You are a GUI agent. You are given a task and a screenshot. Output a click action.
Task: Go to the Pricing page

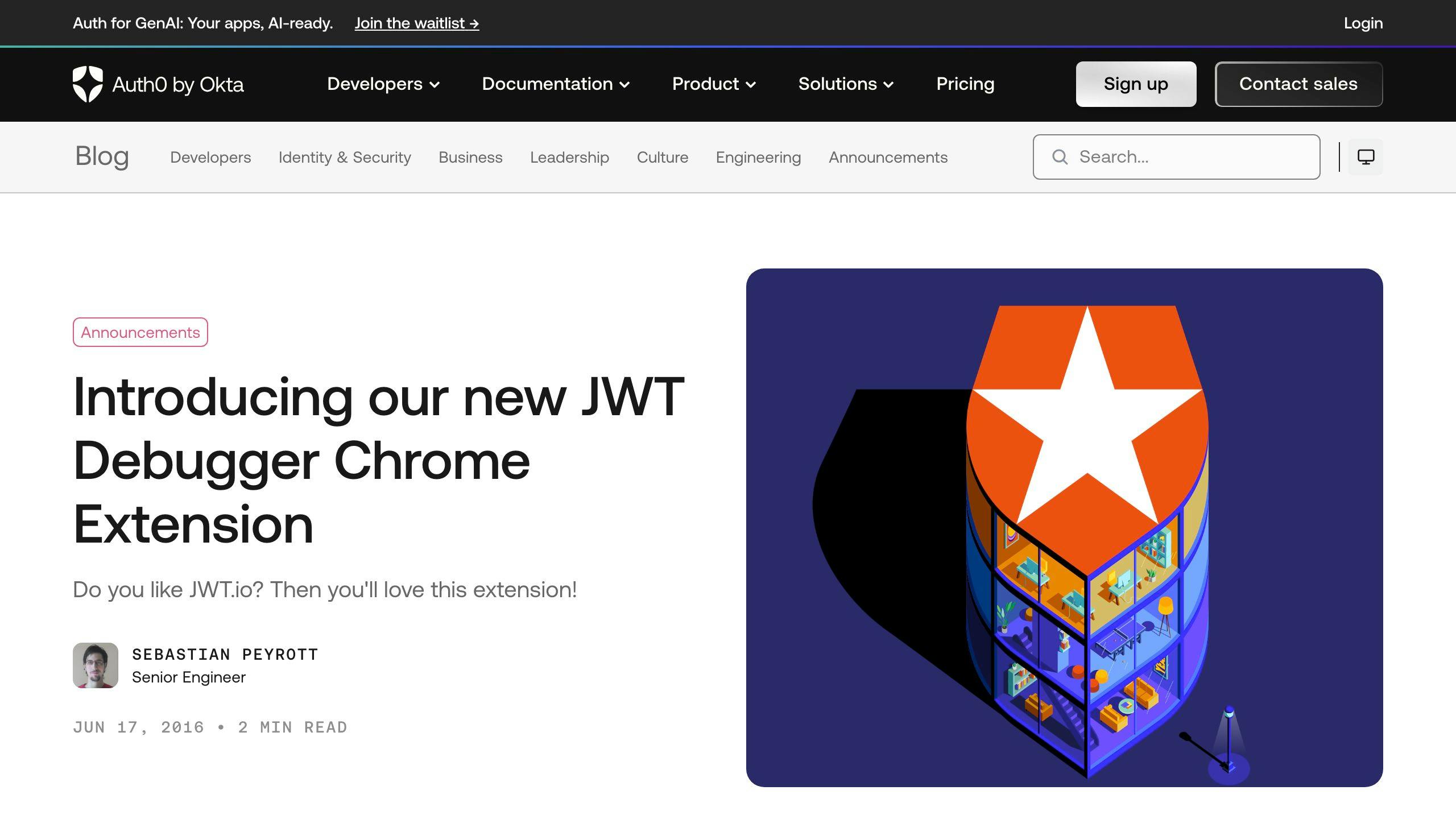pos(965,84)
